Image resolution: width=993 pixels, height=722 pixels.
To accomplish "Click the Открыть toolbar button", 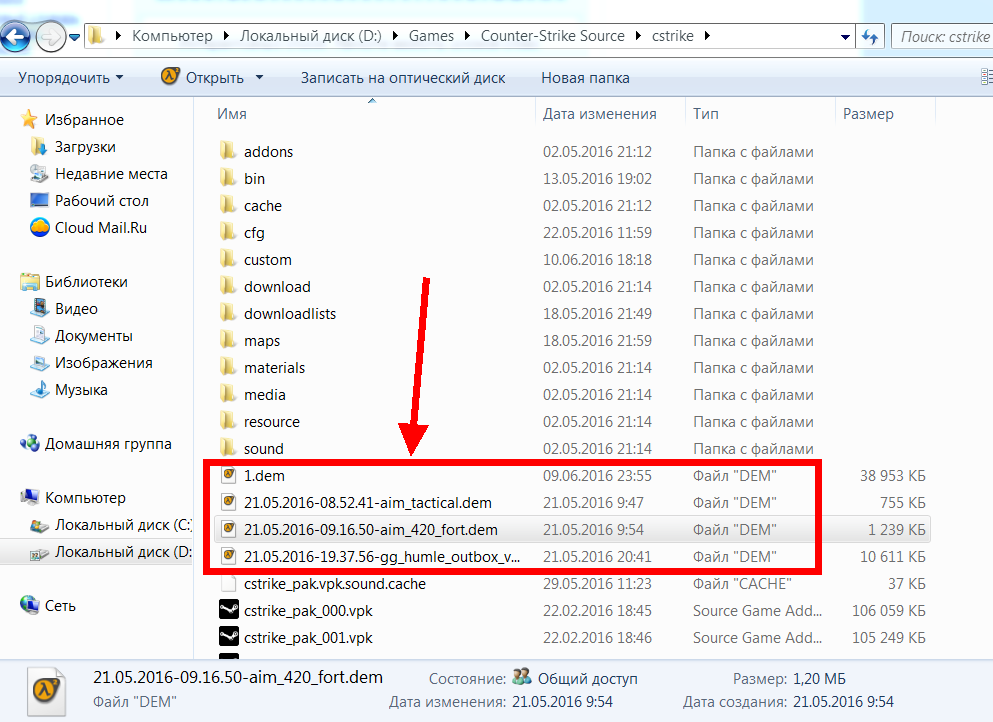I will click(203, 77).
